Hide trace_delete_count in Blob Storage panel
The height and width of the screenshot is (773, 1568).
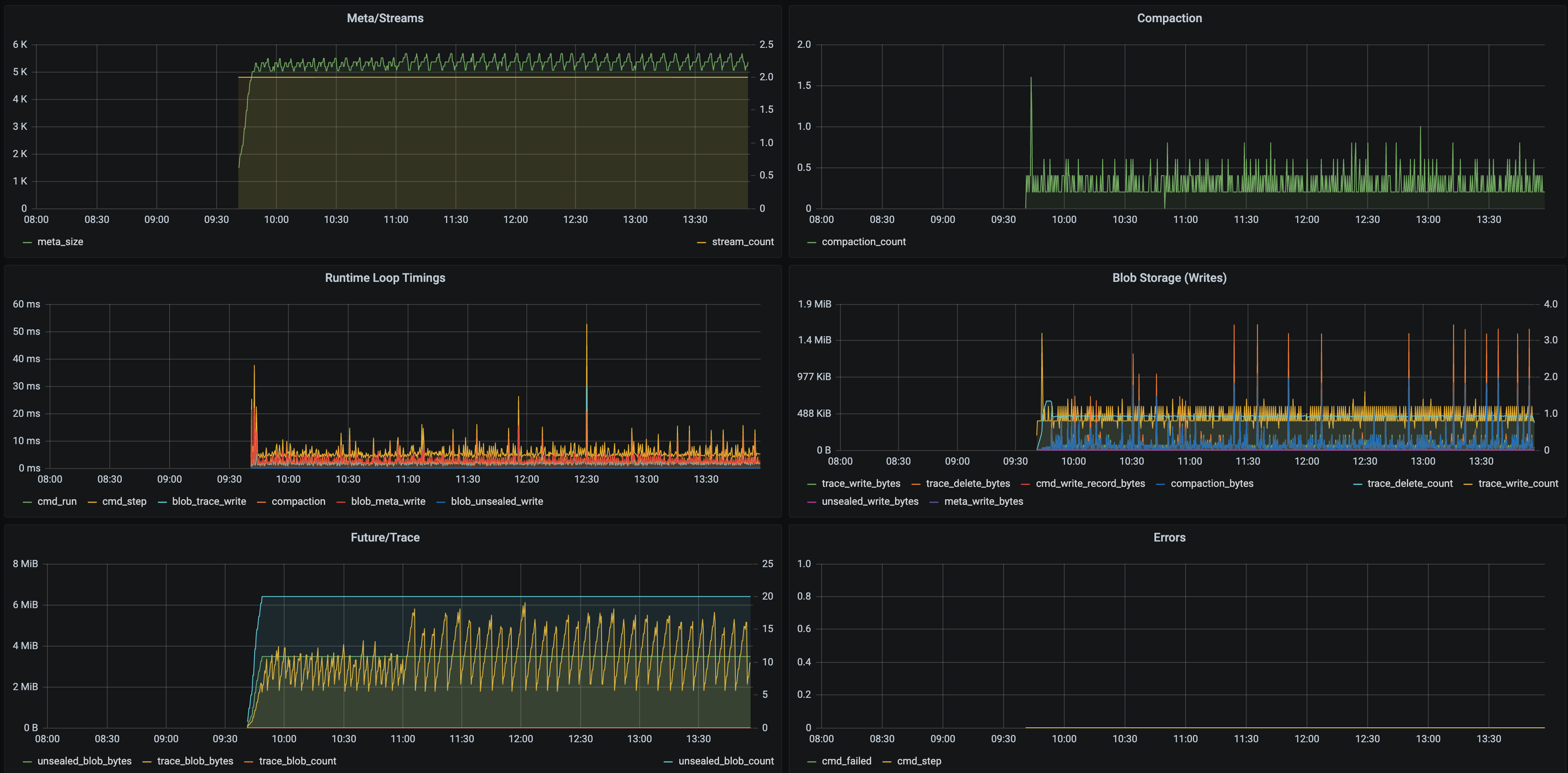[1410, 483]
